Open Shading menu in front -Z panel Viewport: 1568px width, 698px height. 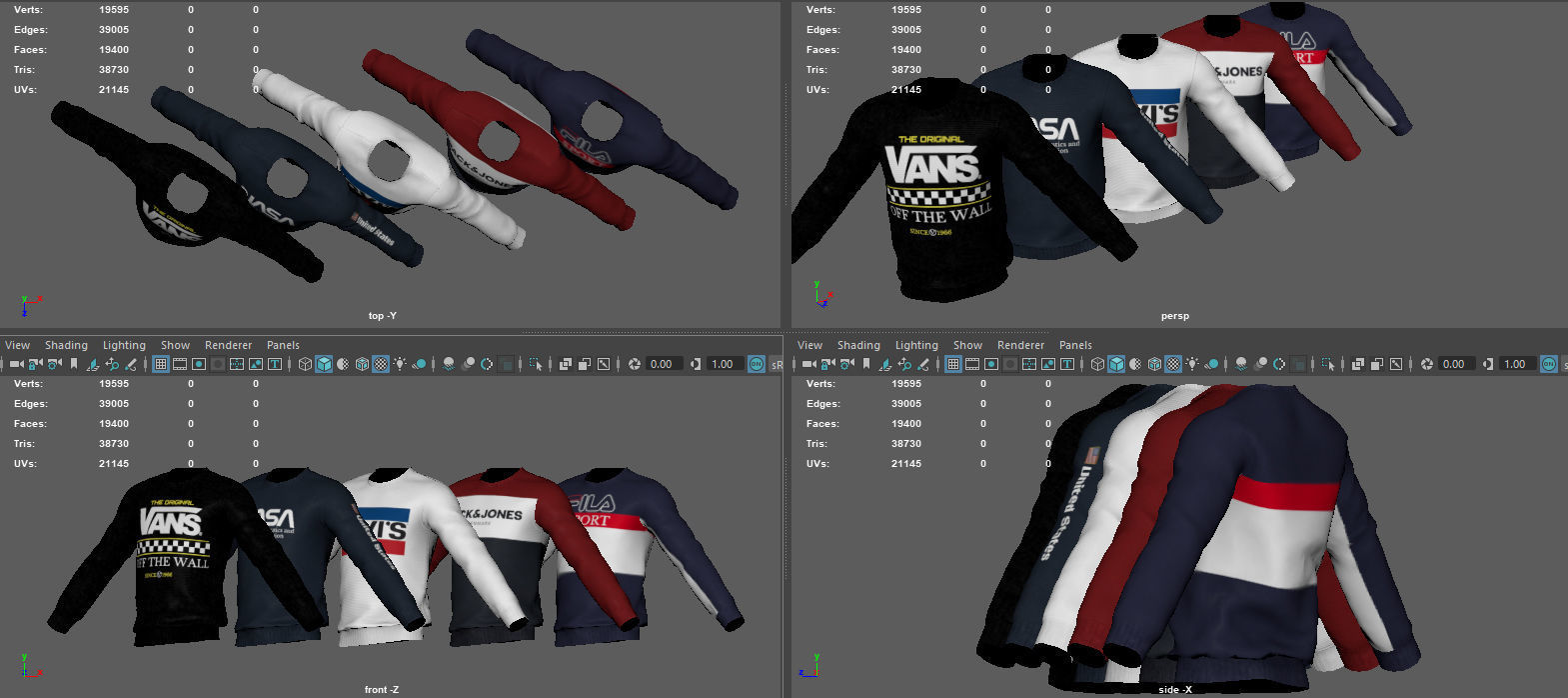tap(66, 345)
